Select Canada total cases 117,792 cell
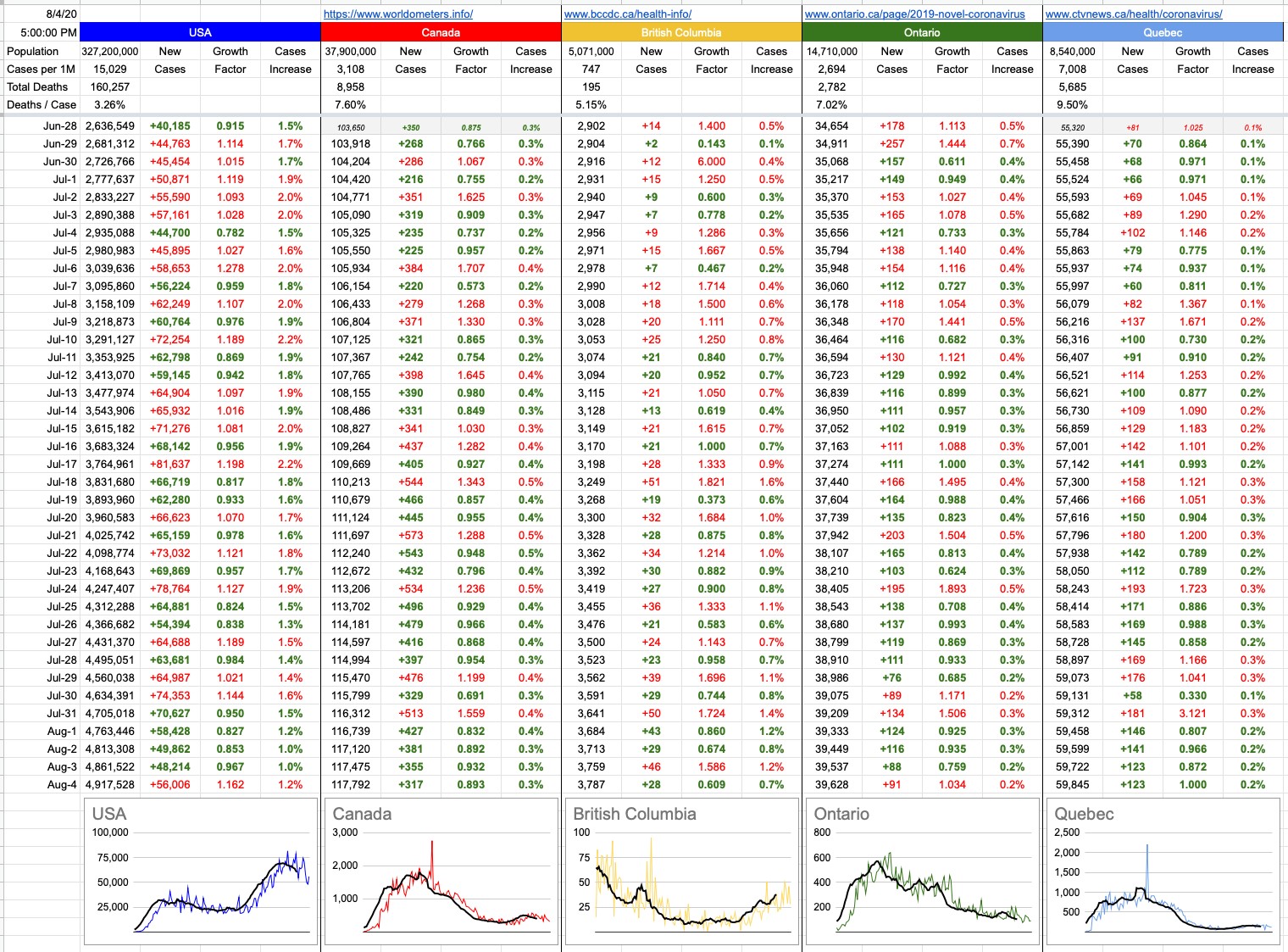Image resolution: width=1288 pixels, height=952 pixels. tap(351, 784)
